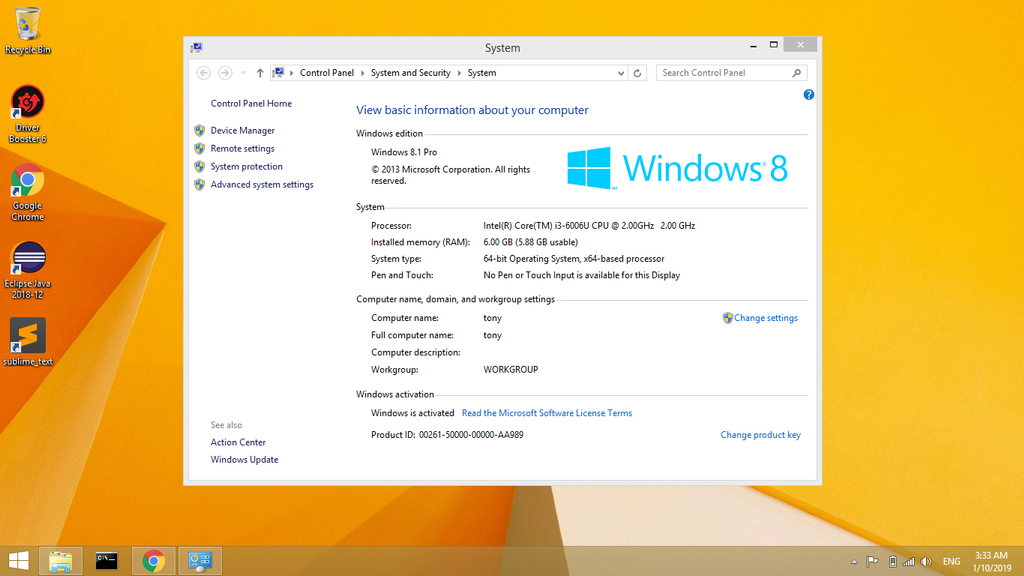Screen dimensions: 1024x576
Task: Open File Explorer from the taskbar
Action: 61,560
